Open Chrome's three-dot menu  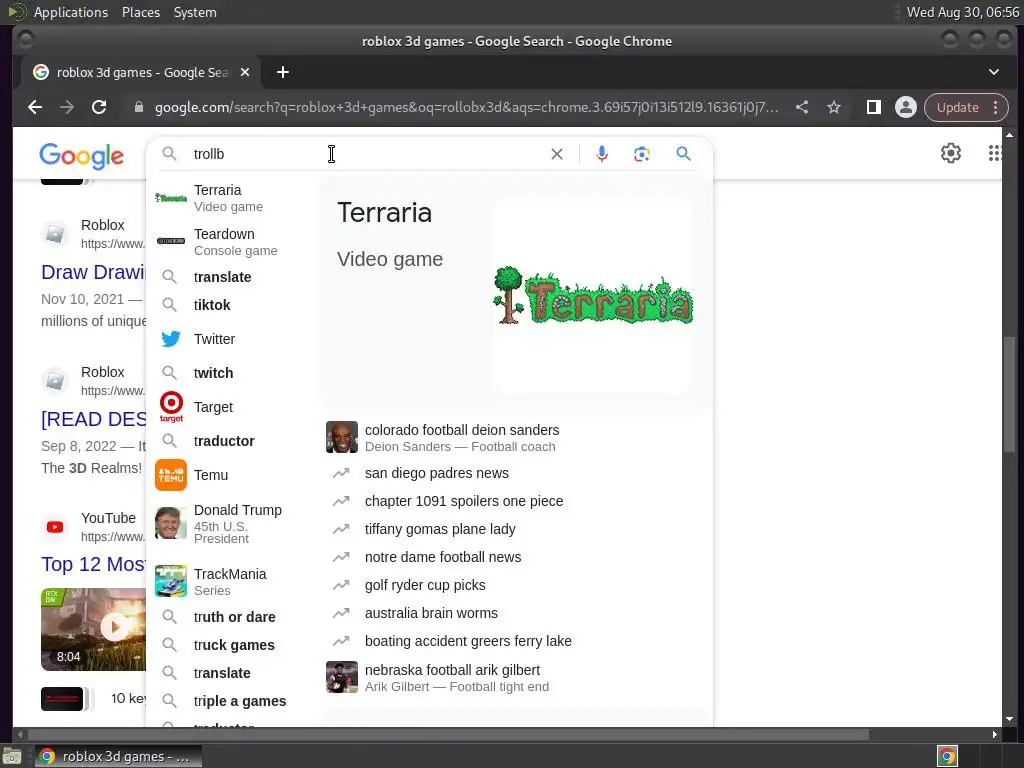click(996, 107)
